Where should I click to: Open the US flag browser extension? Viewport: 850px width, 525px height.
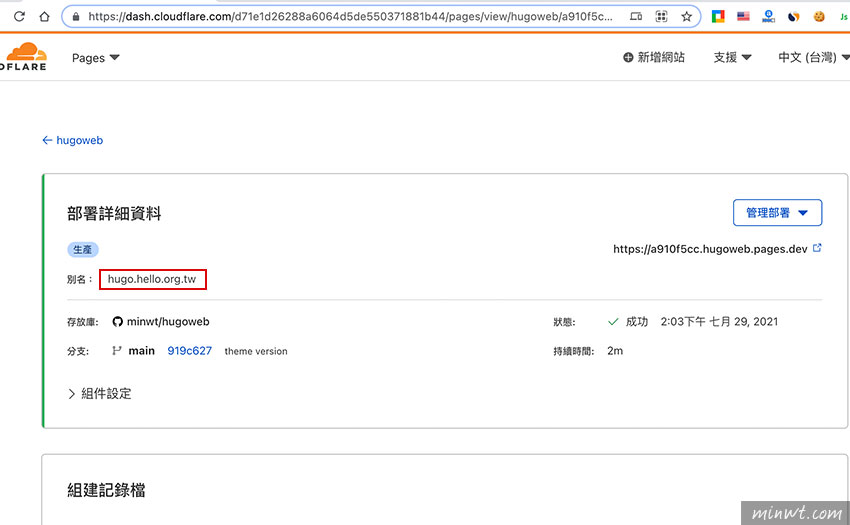[x=743, y=16]
